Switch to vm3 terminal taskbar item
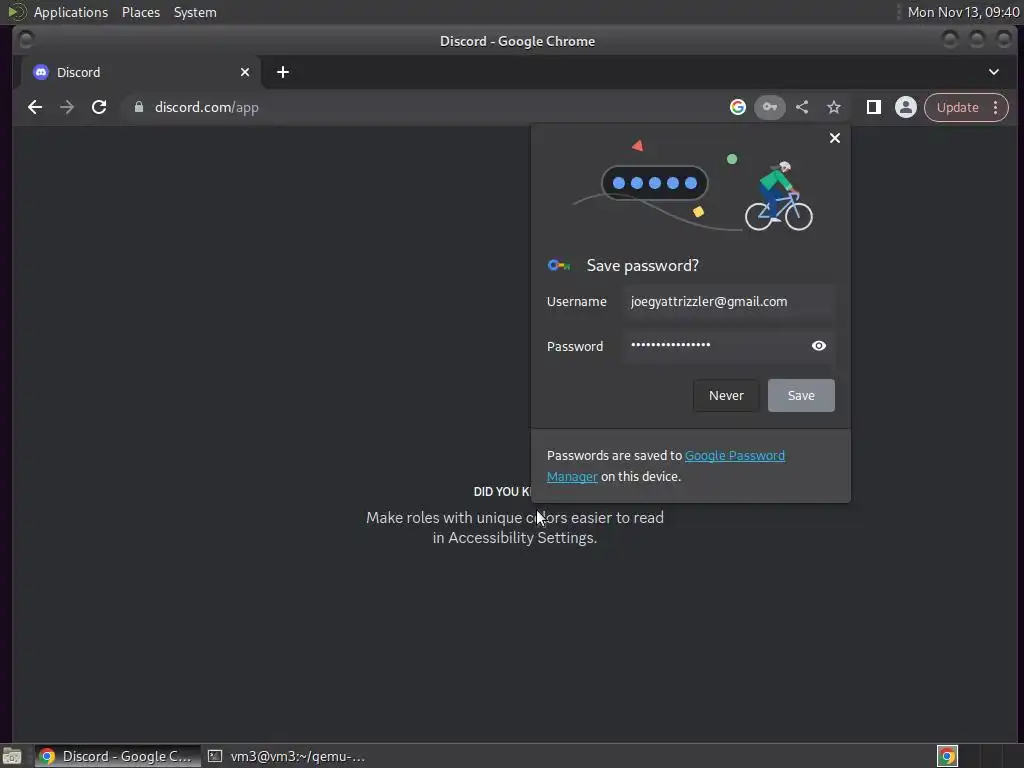This screenshot has width=1024, height=768. point(286,756)
